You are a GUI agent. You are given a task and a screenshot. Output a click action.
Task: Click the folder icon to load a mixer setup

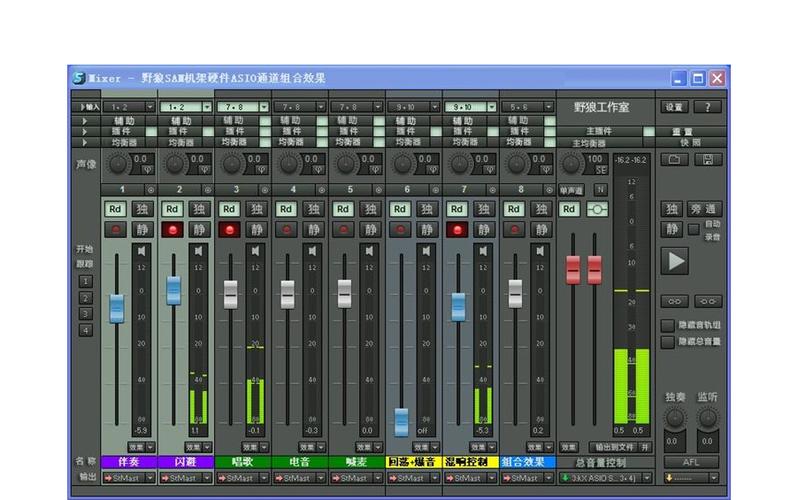[x=674, y=160]
